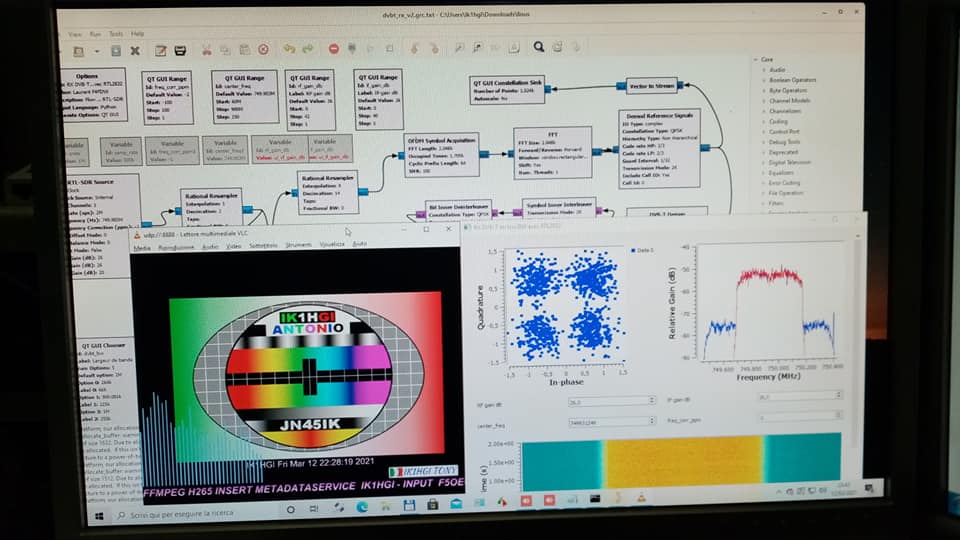Click the paste icon in GRC toolbar
The image size is (960, 540).
tap(244, 50)
